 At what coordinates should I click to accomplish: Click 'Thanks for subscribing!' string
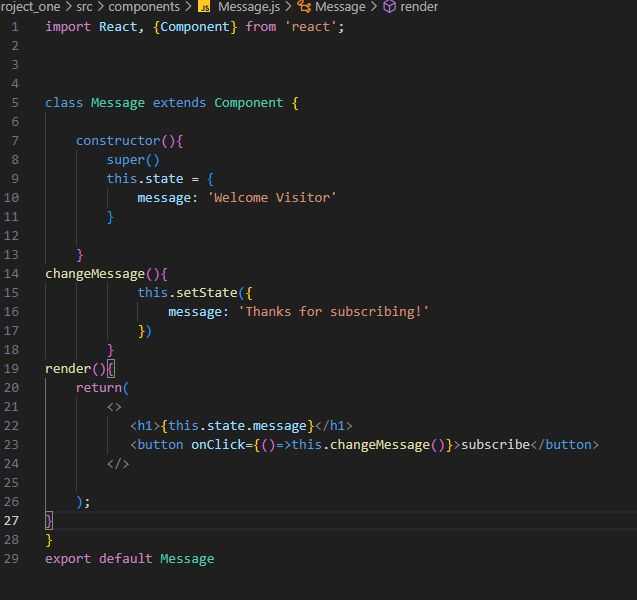tap(333, 312)
